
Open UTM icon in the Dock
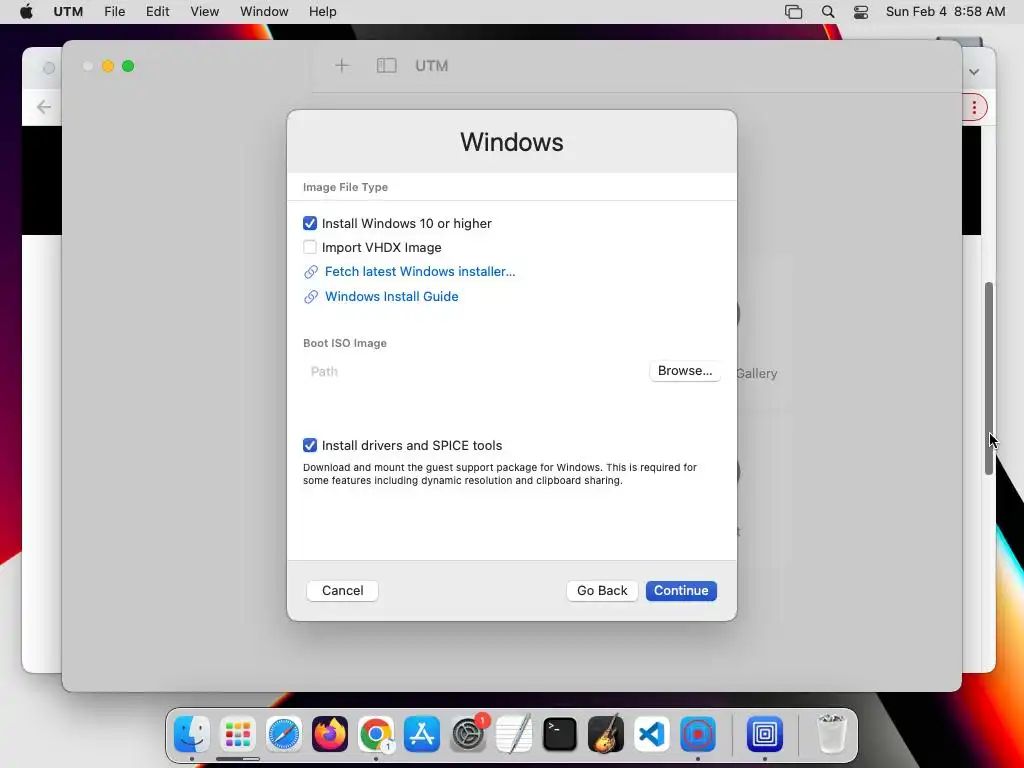pos(765,734)
